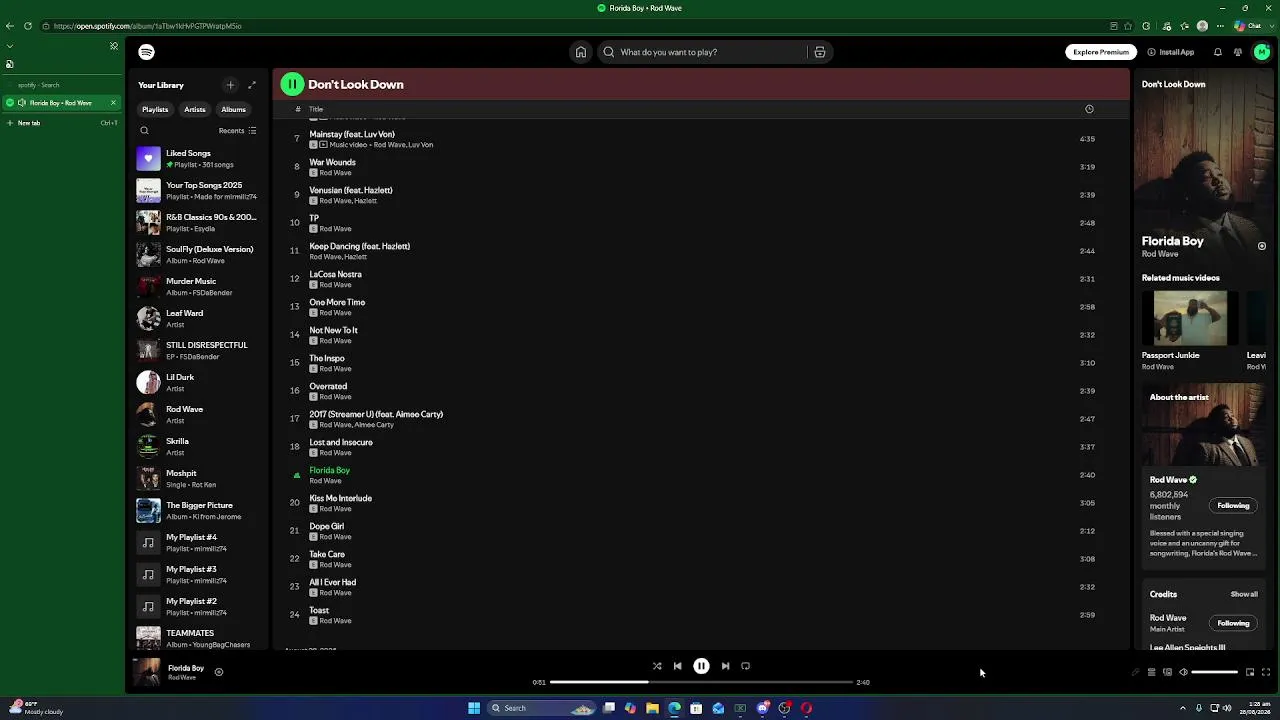Collapse the vertical tabs chevron

[x=10, y=46]
